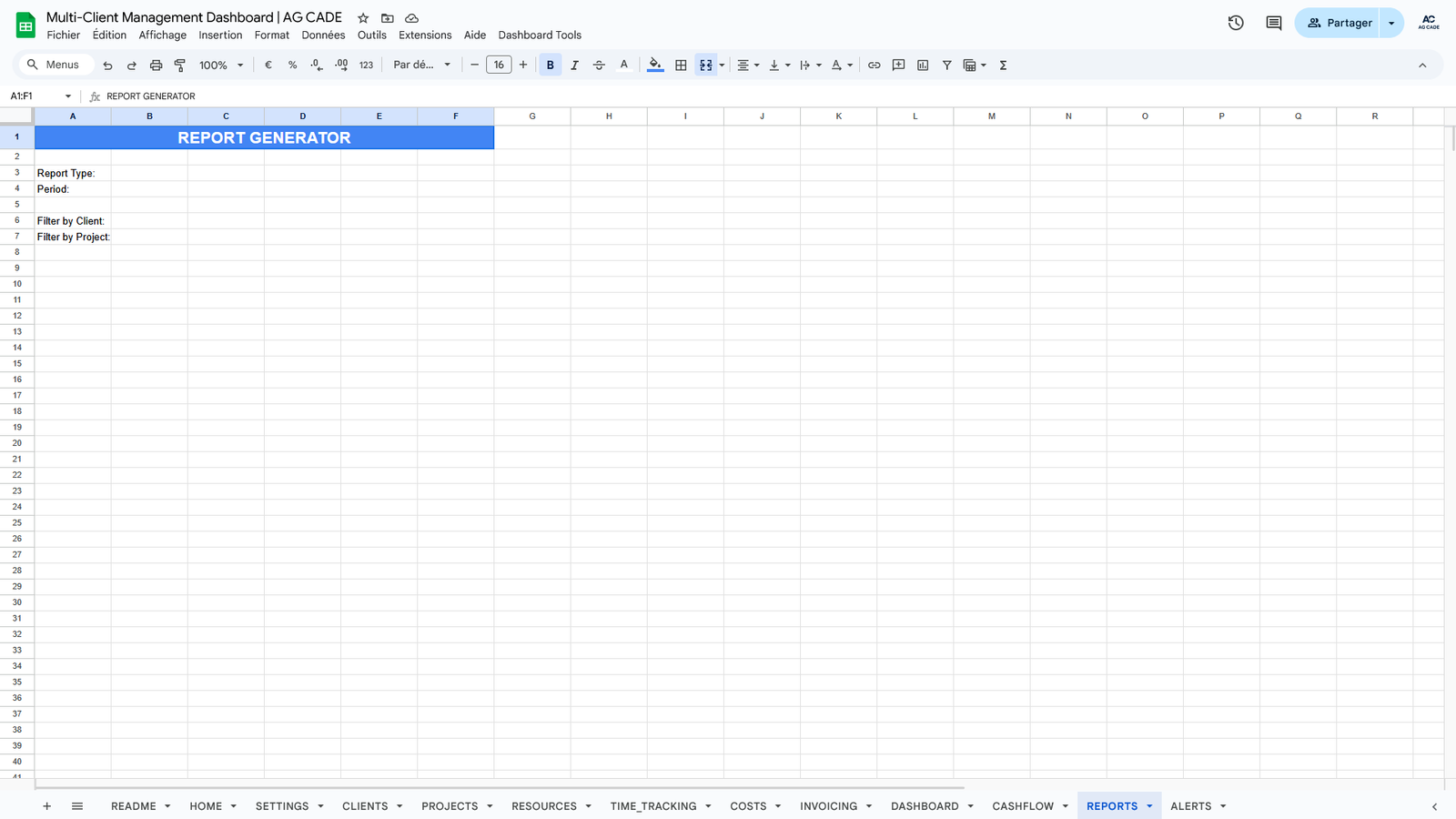Toggle italic formatting
The width and height of the screenshot is (1456, 819).
[574, 66]
